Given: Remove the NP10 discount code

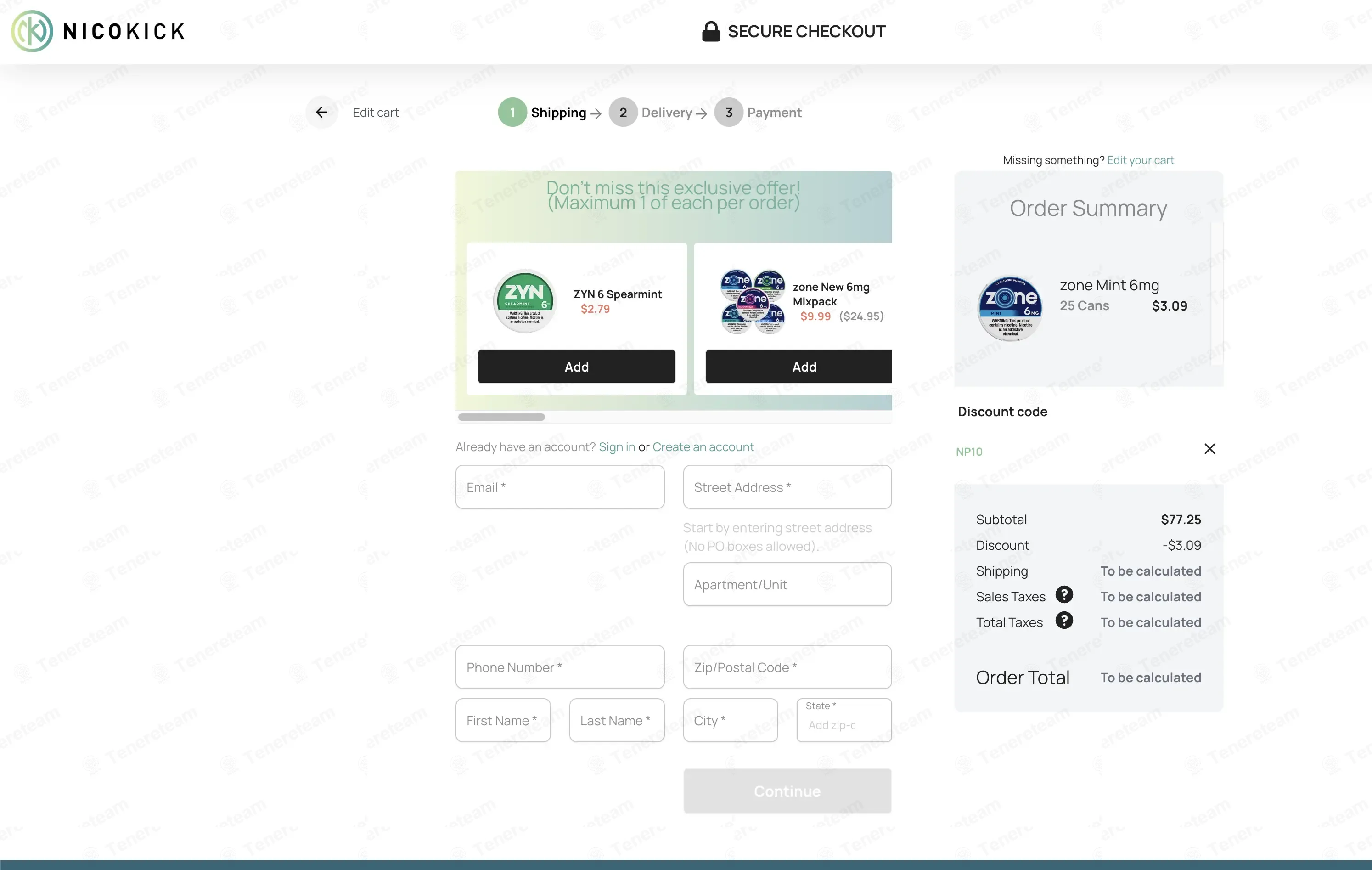Looking at the screenshot, I should click(1209, 449).
